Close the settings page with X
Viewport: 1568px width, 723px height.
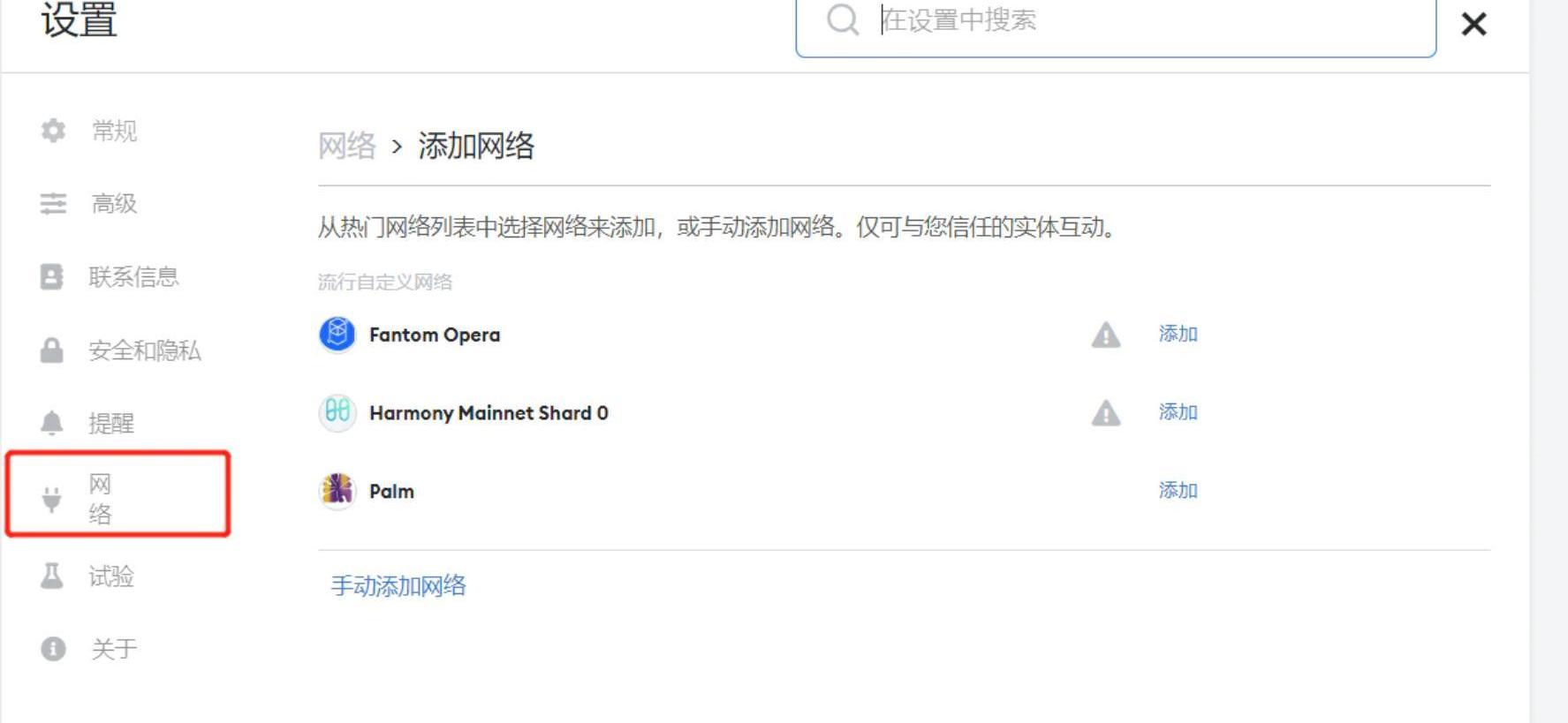(1473, 24)
